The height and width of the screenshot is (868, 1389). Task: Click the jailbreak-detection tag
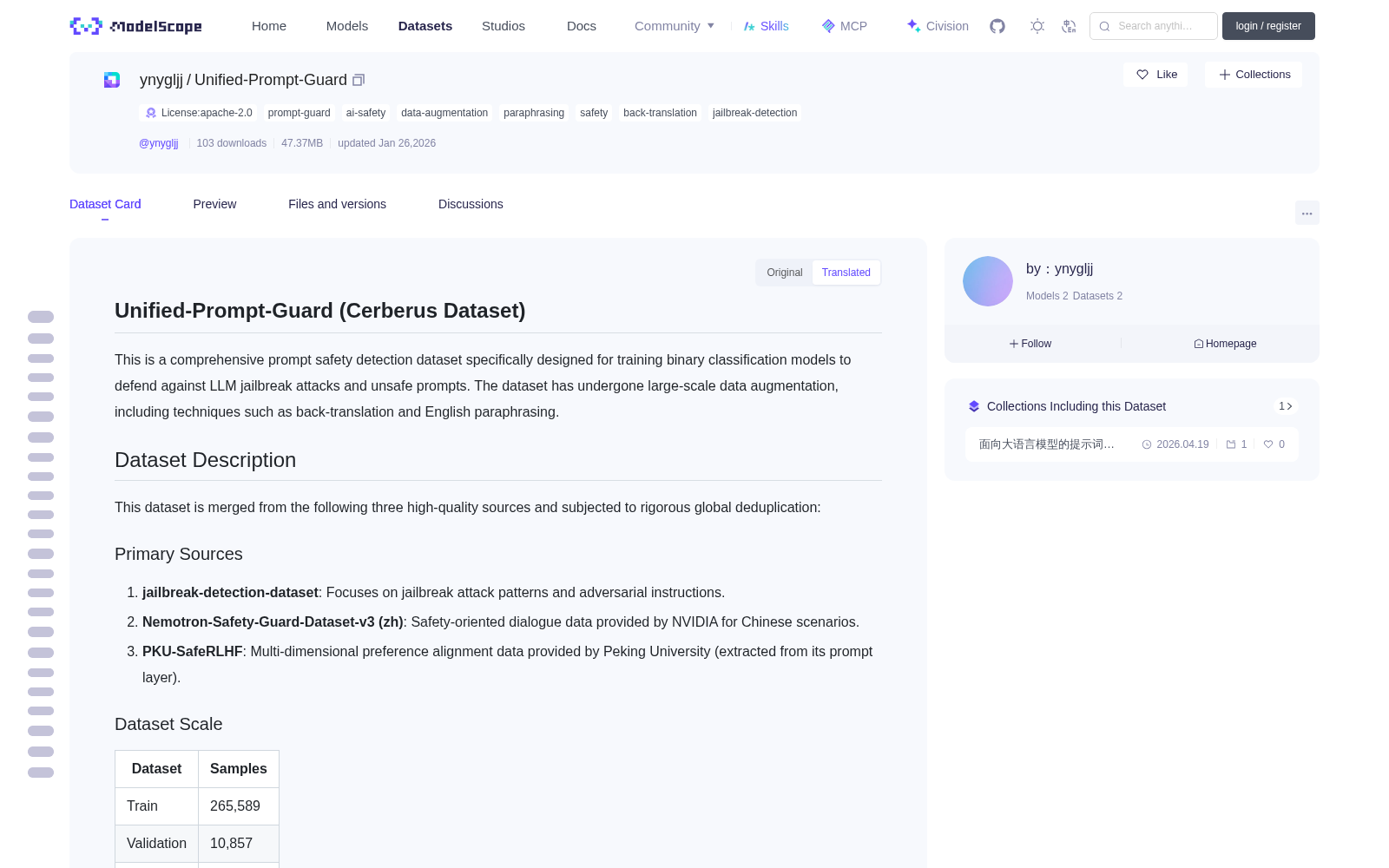pos(754,113)
